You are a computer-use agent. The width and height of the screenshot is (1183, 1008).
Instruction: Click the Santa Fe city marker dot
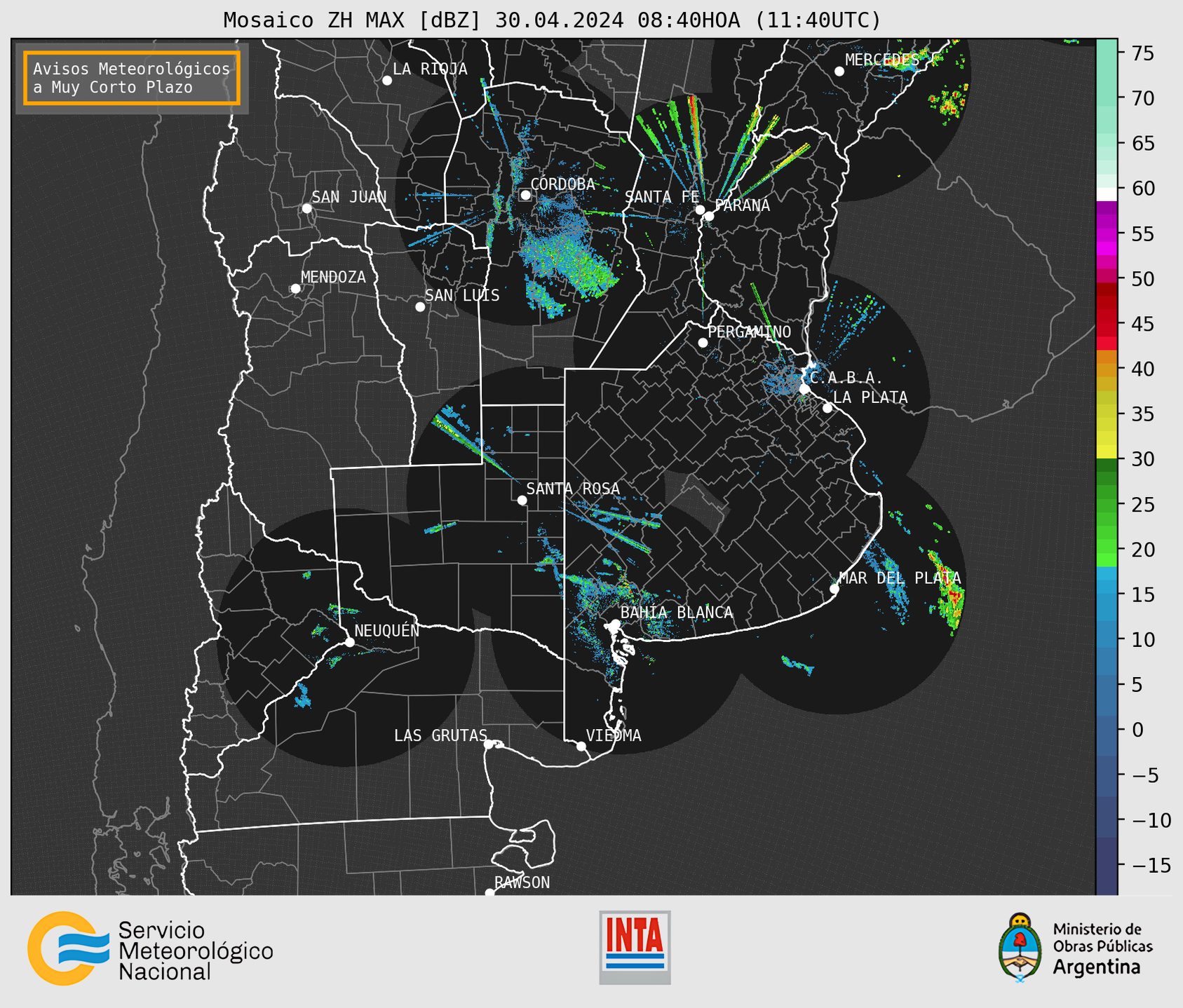tap(700, 210)
